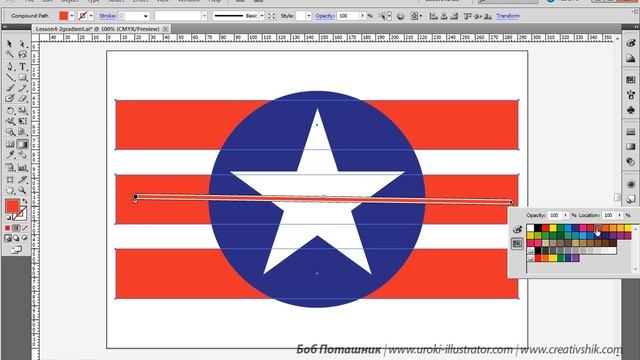
Task: Open gradient stop Opacity stepper arrow
Action: click(565, 215)
